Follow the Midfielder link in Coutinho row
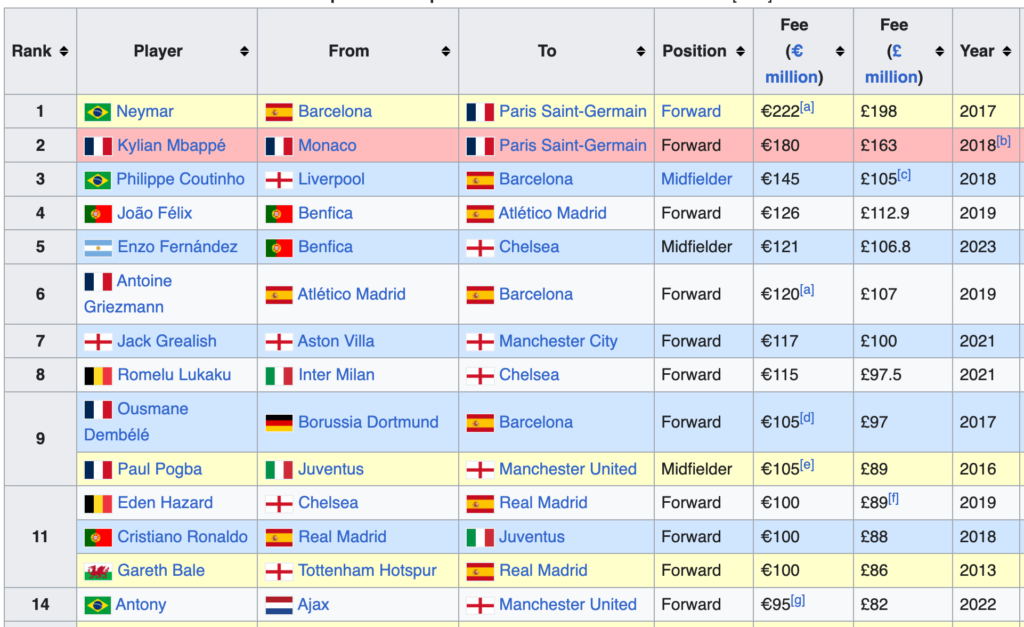 [696, 179]
